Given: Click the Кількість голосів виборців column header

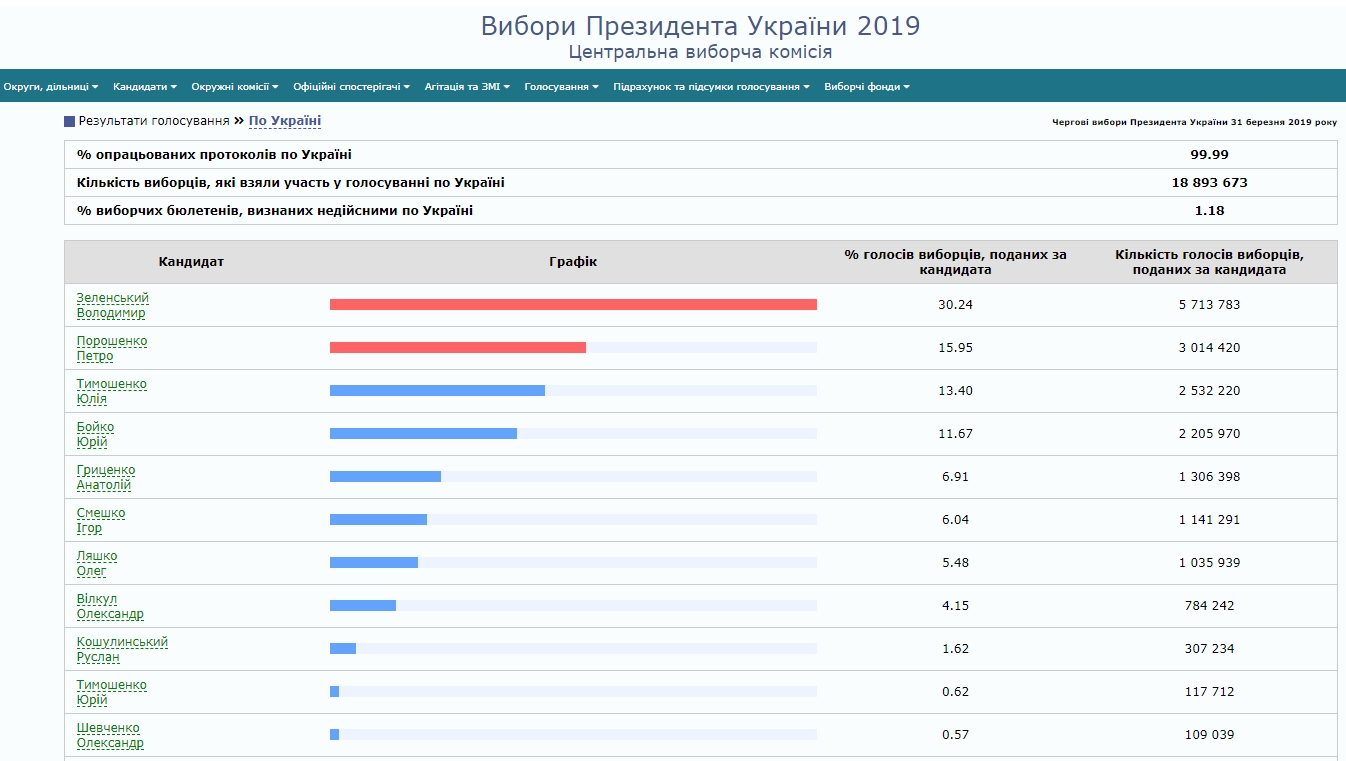Looking at the screenshot, I should [x=1209, y=262].
